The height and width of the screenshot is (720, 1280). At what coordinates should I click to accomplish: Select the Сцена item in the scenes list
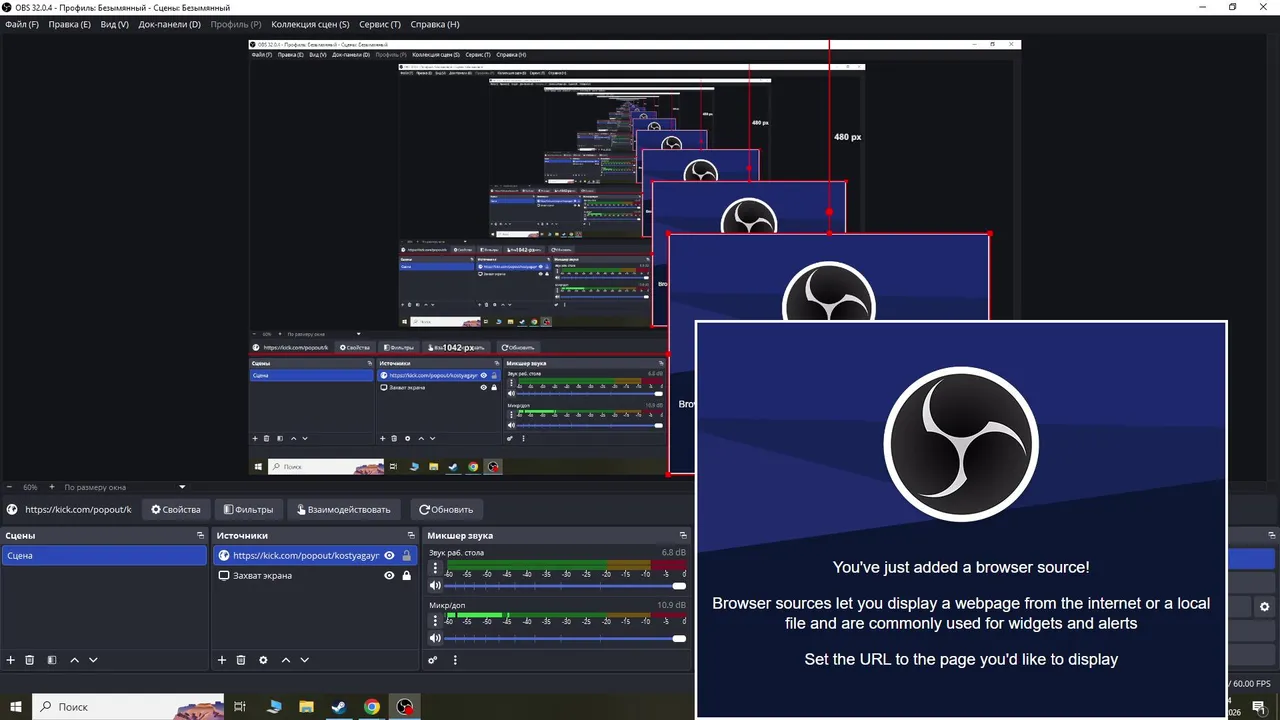click(104, 556)
